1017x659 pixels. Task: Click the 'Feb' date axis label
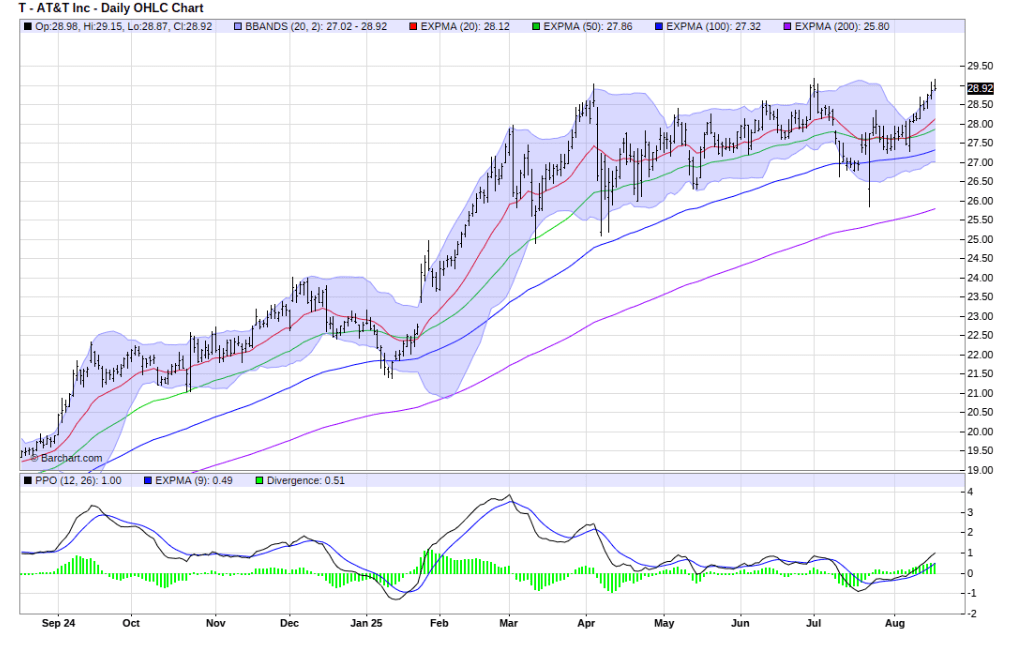tap(439, 623)
